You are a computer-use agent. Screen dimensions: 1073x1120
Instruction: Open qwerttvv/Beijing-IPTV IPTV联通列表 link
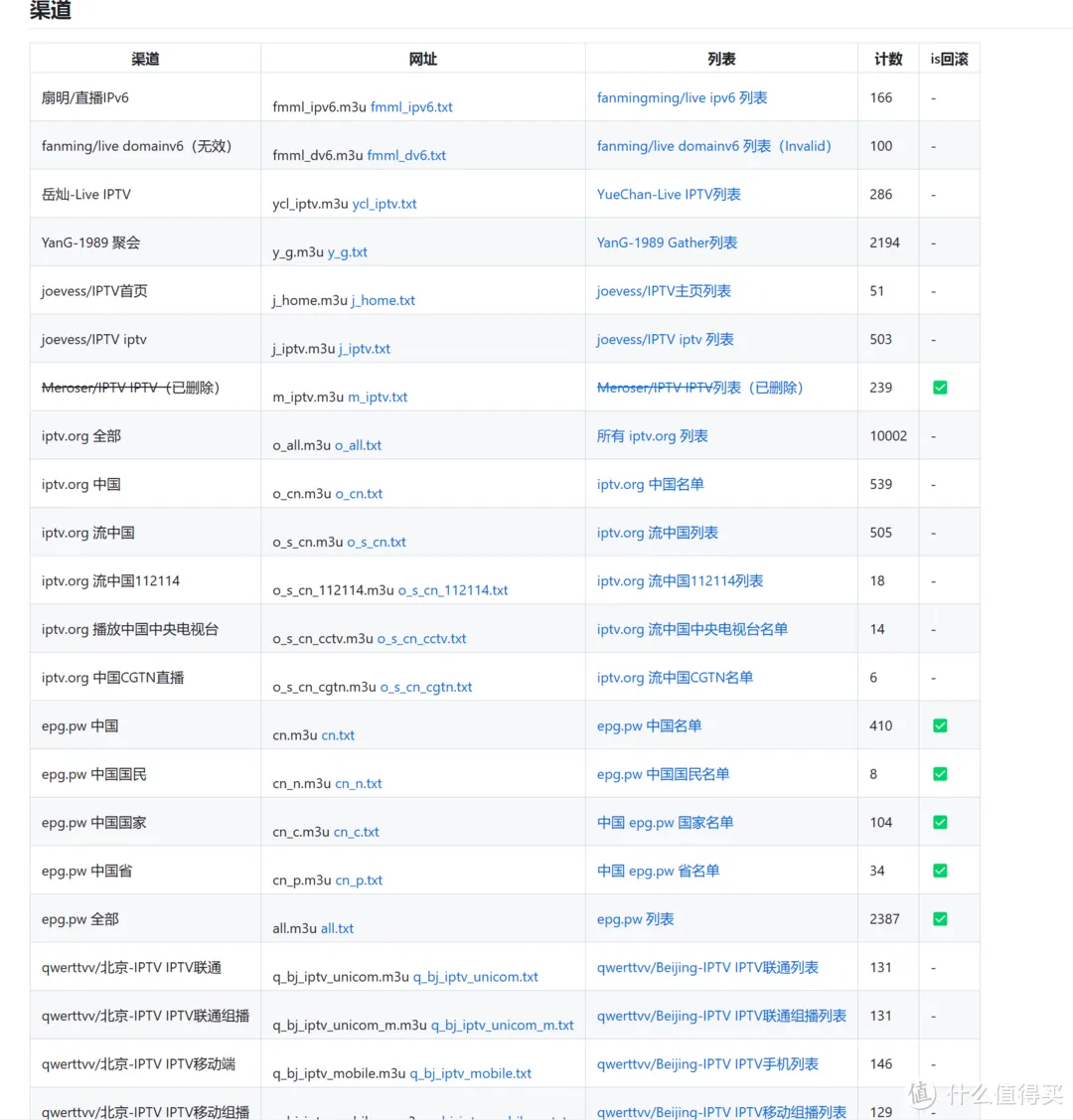click(x=707, y=968)
